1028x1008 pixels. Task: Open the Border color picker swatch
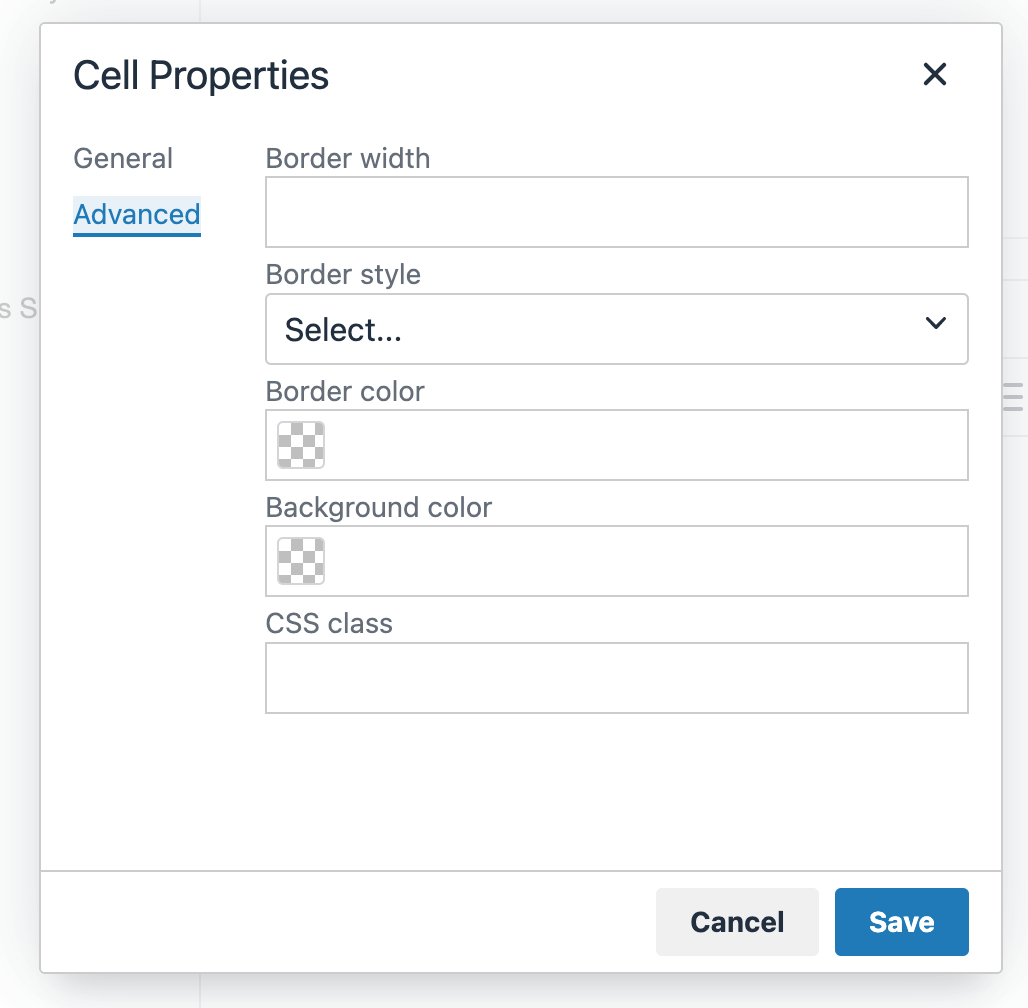(x=301, y=445)
